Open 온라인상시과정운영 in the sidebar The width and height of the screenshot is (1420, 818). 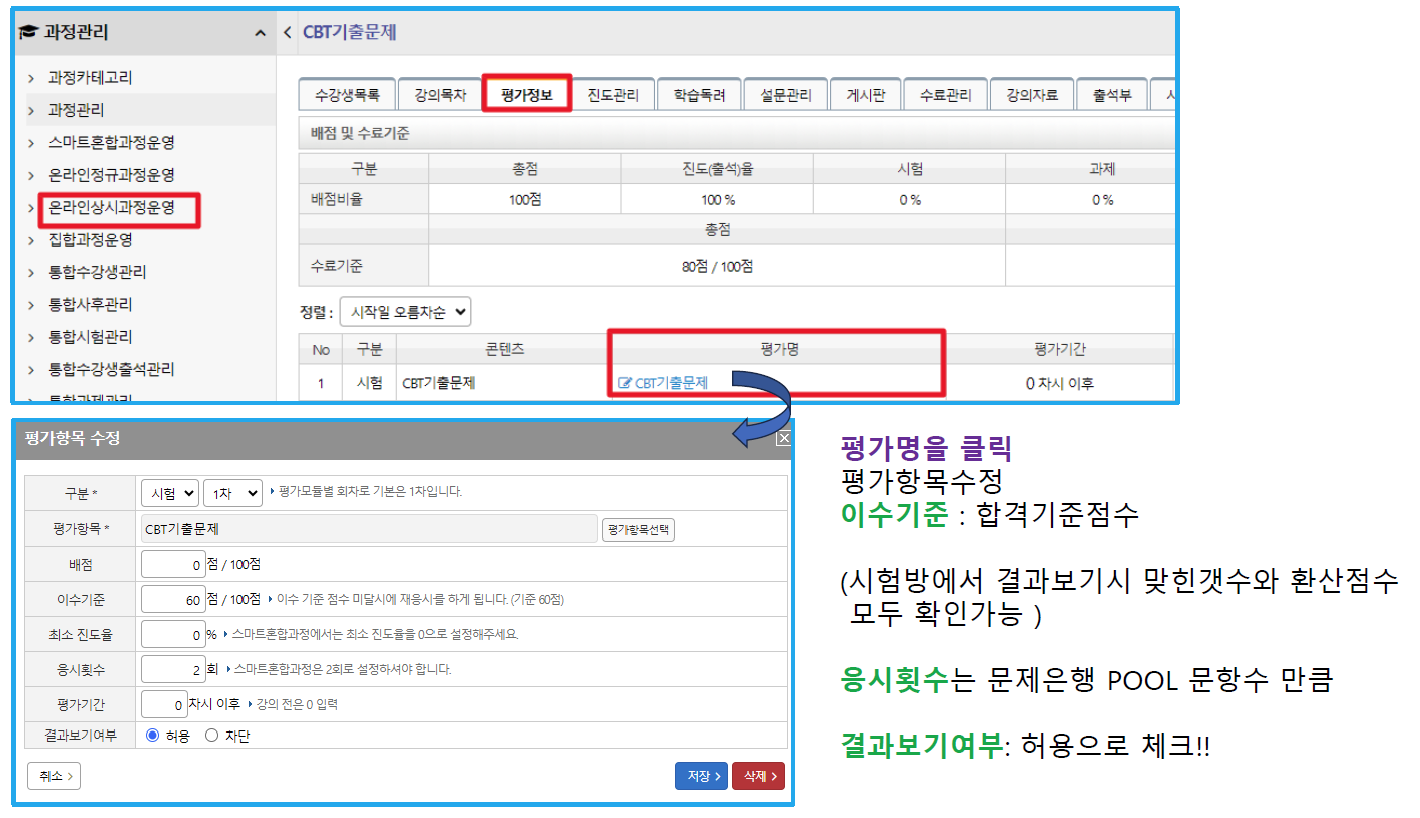click(111, 208)
